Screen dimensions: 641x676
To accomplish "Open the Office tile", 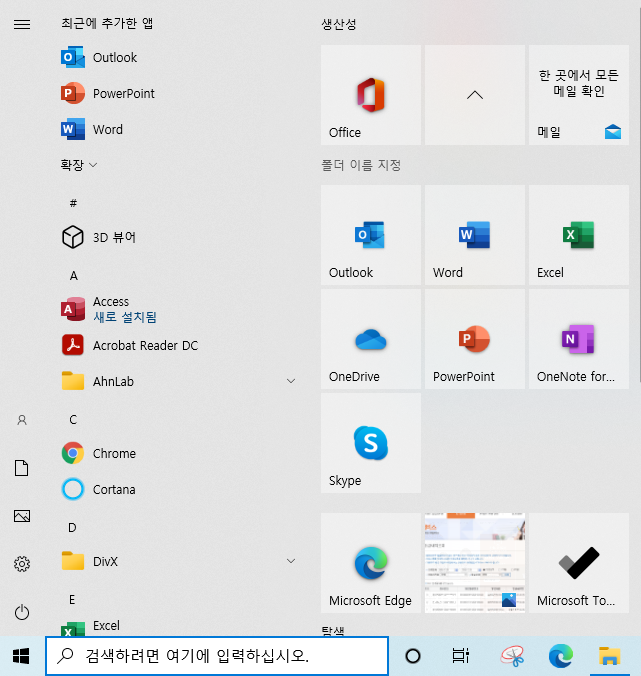I will point(371,95).
